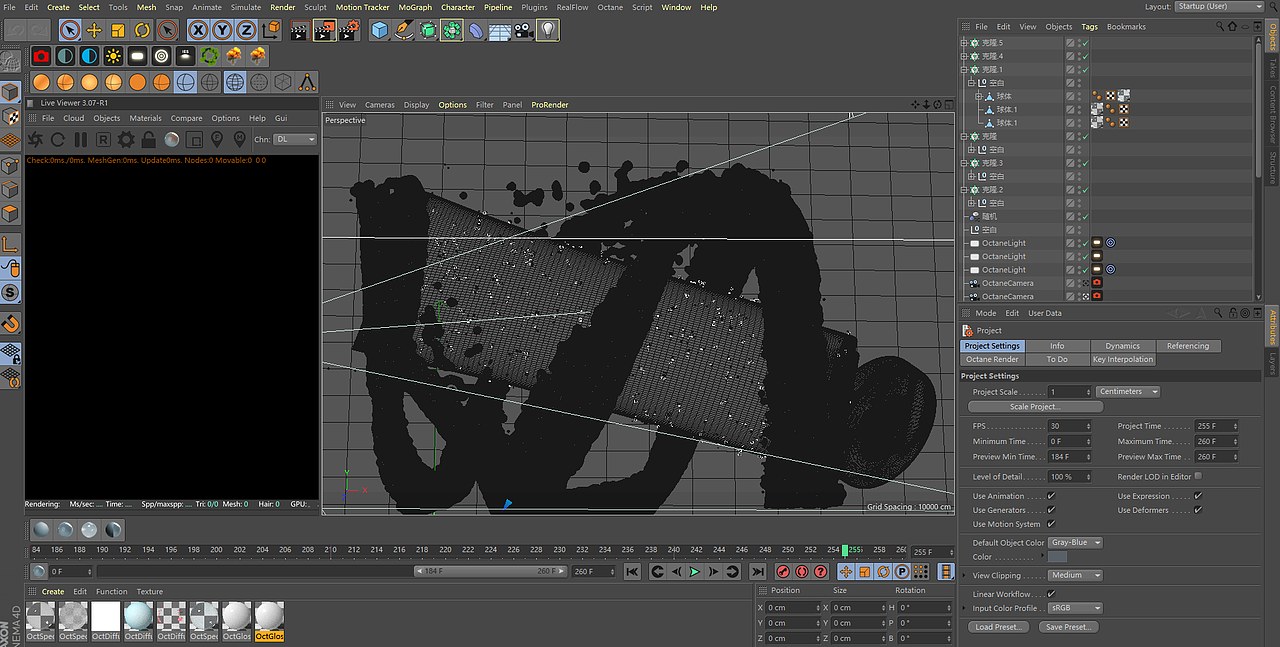Select the Scale tool in the main toolbar

click(118, 30)
